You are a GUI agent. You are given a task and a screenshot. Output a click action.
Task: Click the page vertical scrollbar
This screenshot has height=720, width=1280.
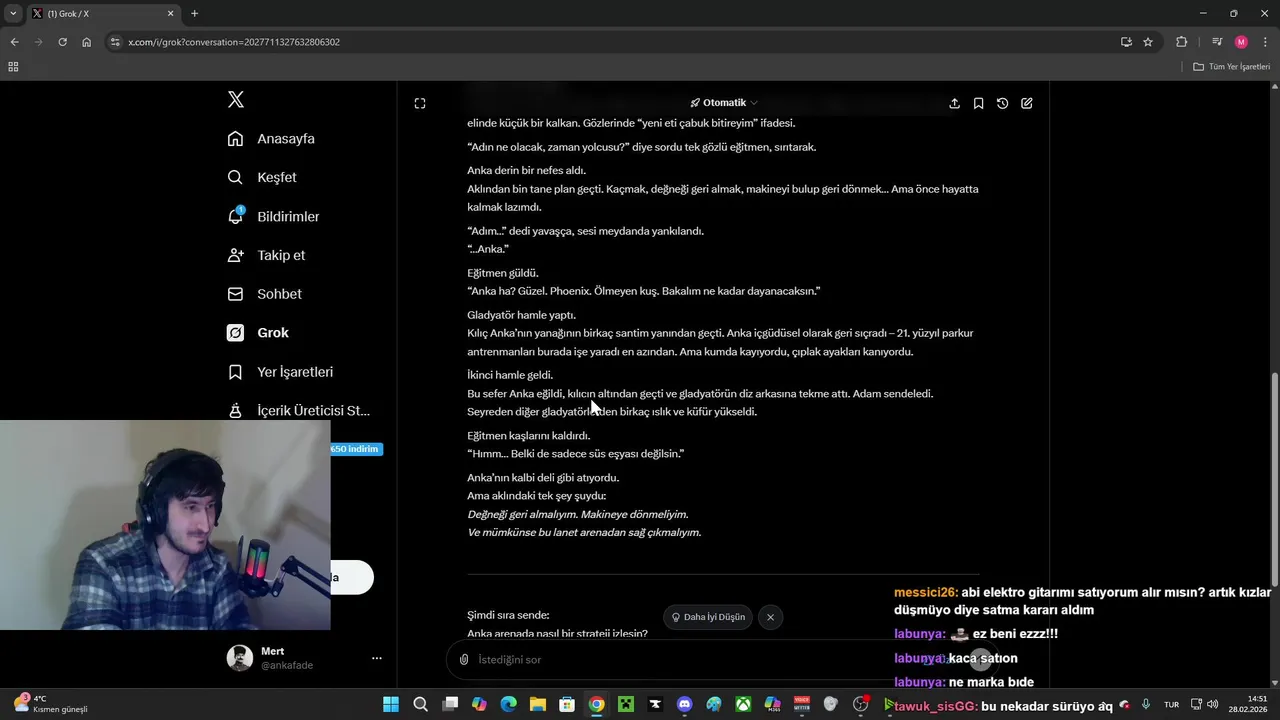(1274, 480)
